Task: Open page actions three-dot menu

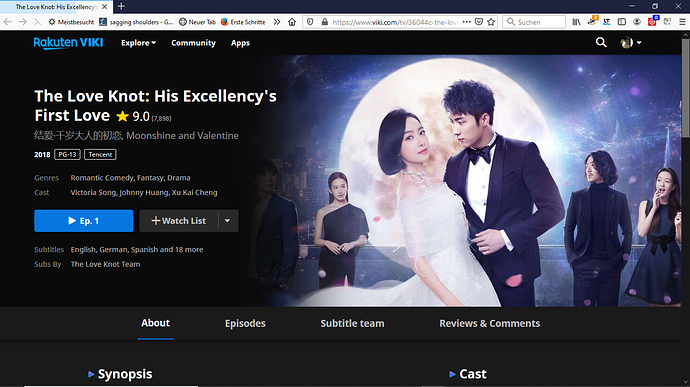Action: coord(467,22)
